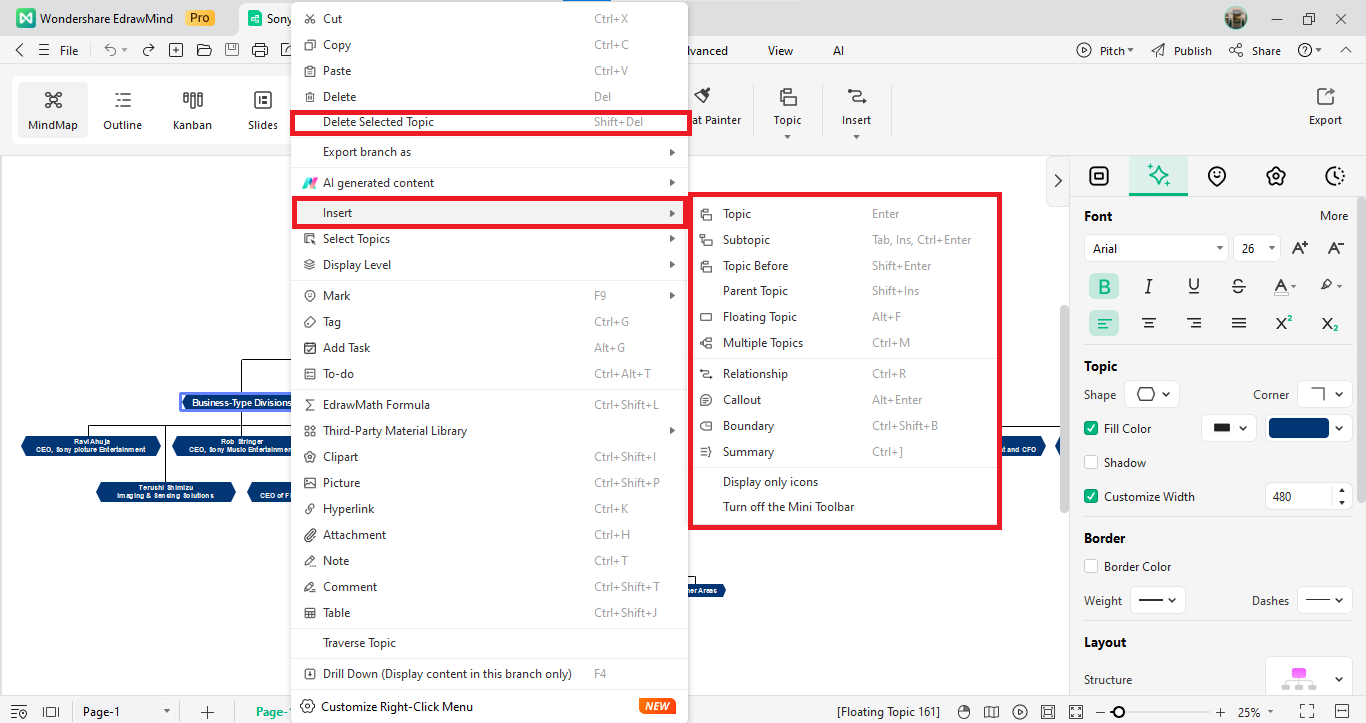
Task: Enable Border Color checkbox
Action: (1091, 567)
